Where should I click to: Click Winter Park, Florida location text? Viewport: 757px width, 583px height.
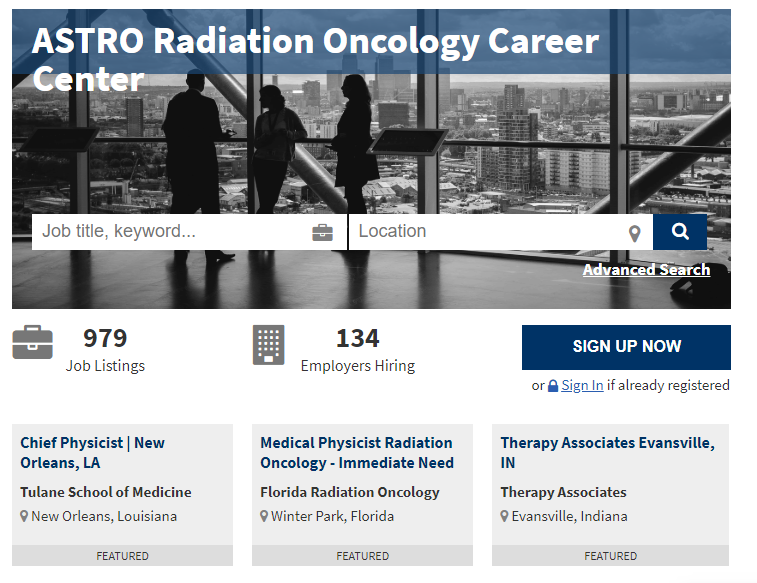coord(332,516)
